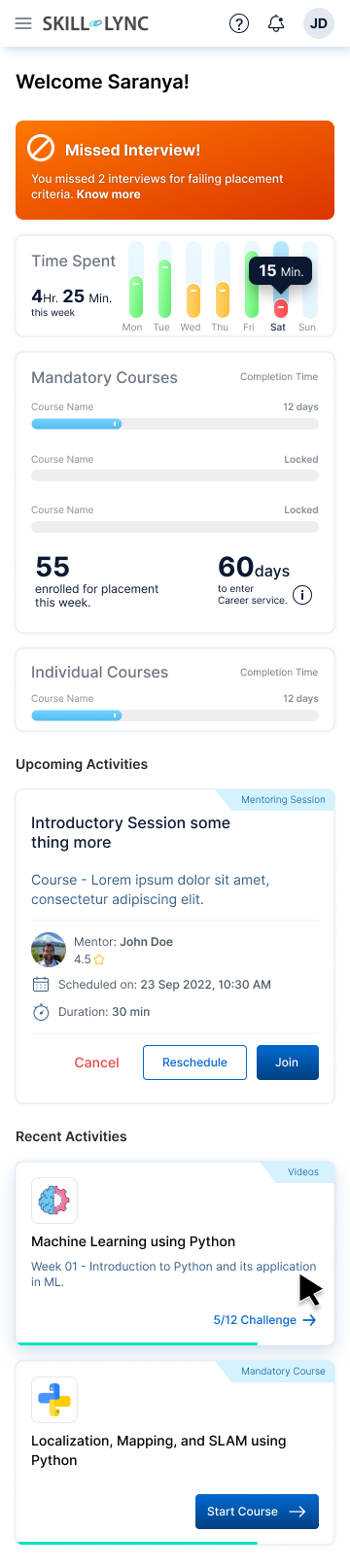Screen dimensions: 350x1568
Task: Open the hamburger menu
Action: 23,23
